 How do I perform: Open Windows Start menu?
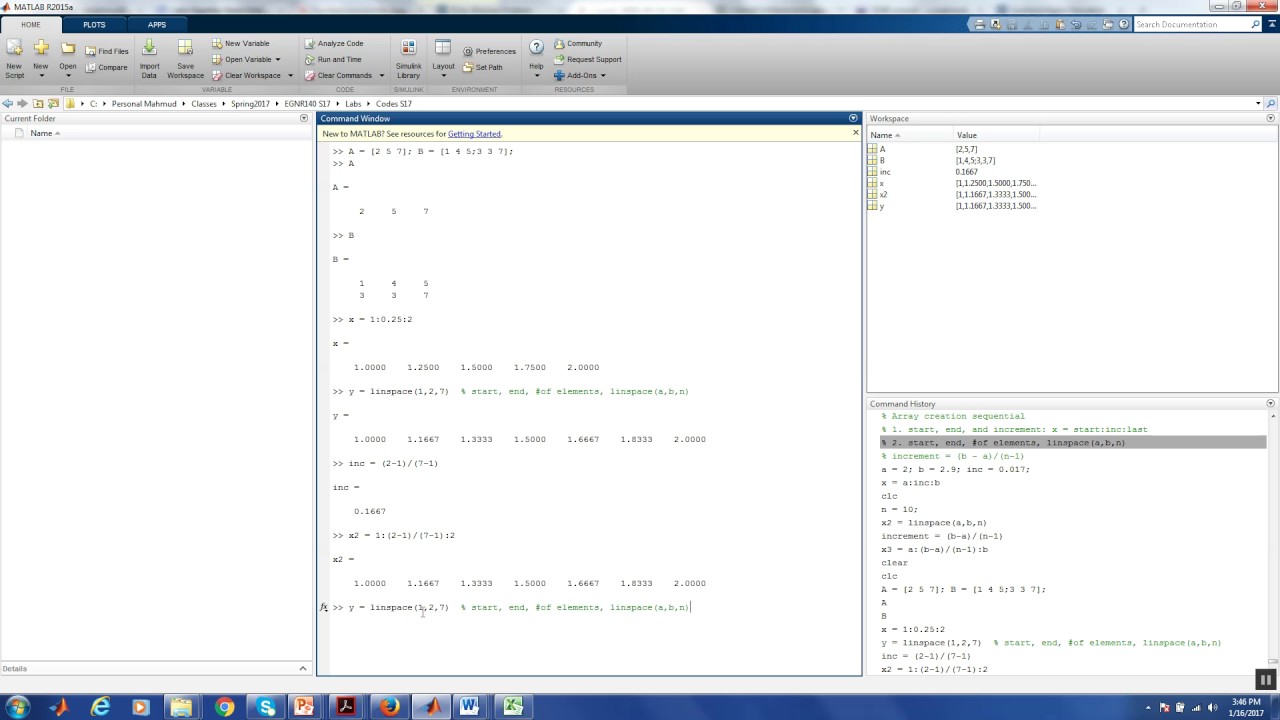point(17,707)
